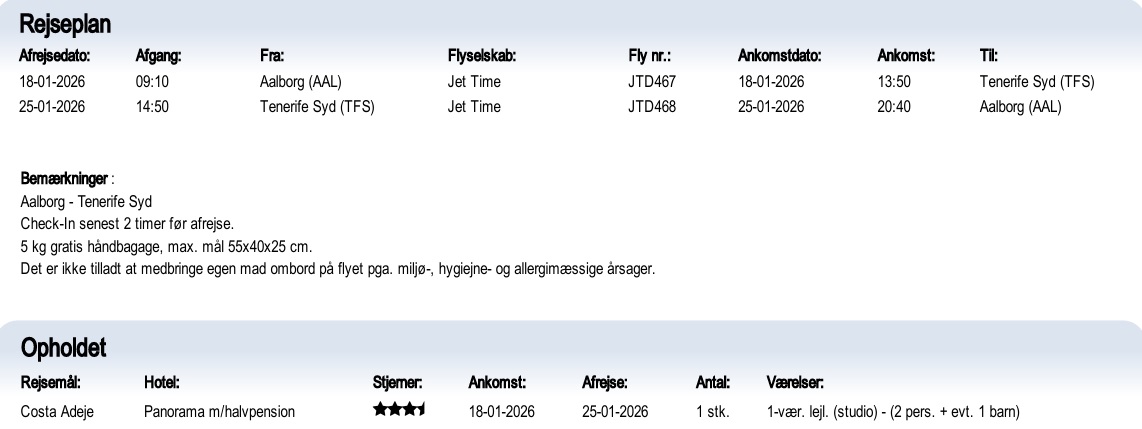Click the Fly nr. column header
Image resolution: width=1142 pixels, height=429 pixels.
click(x=649, y=56)
